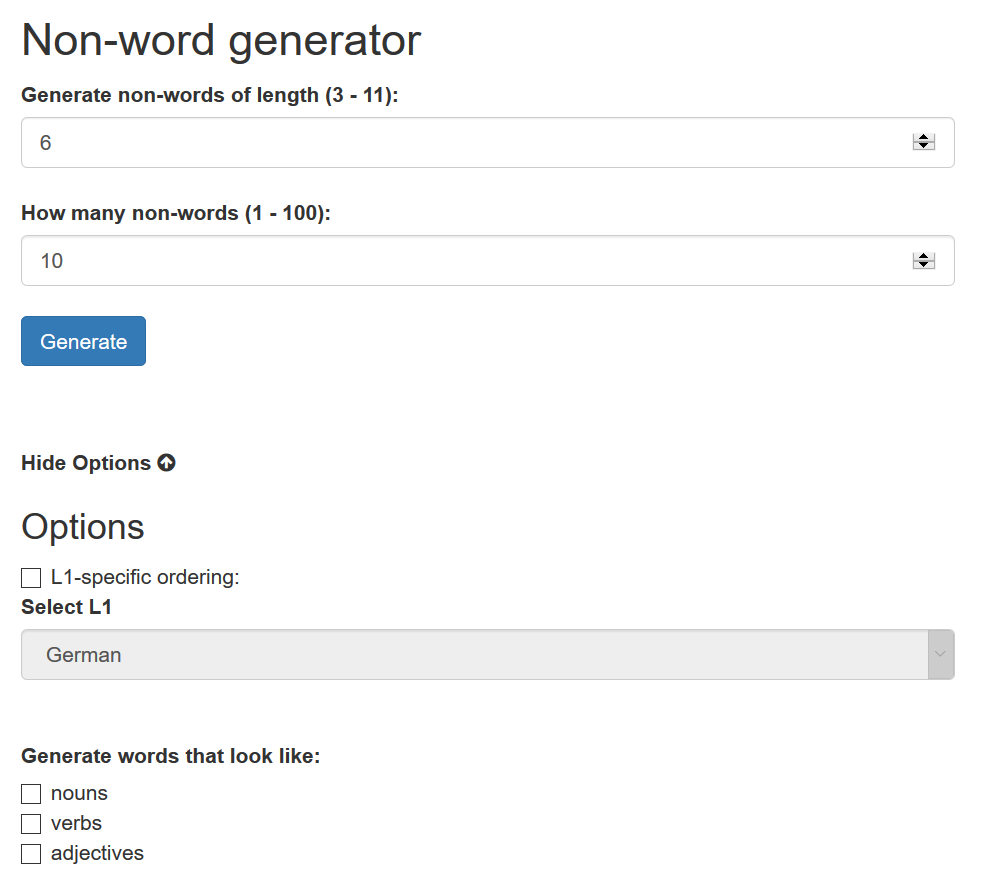Click into the how-many field containing 10

tap(460, 261)
